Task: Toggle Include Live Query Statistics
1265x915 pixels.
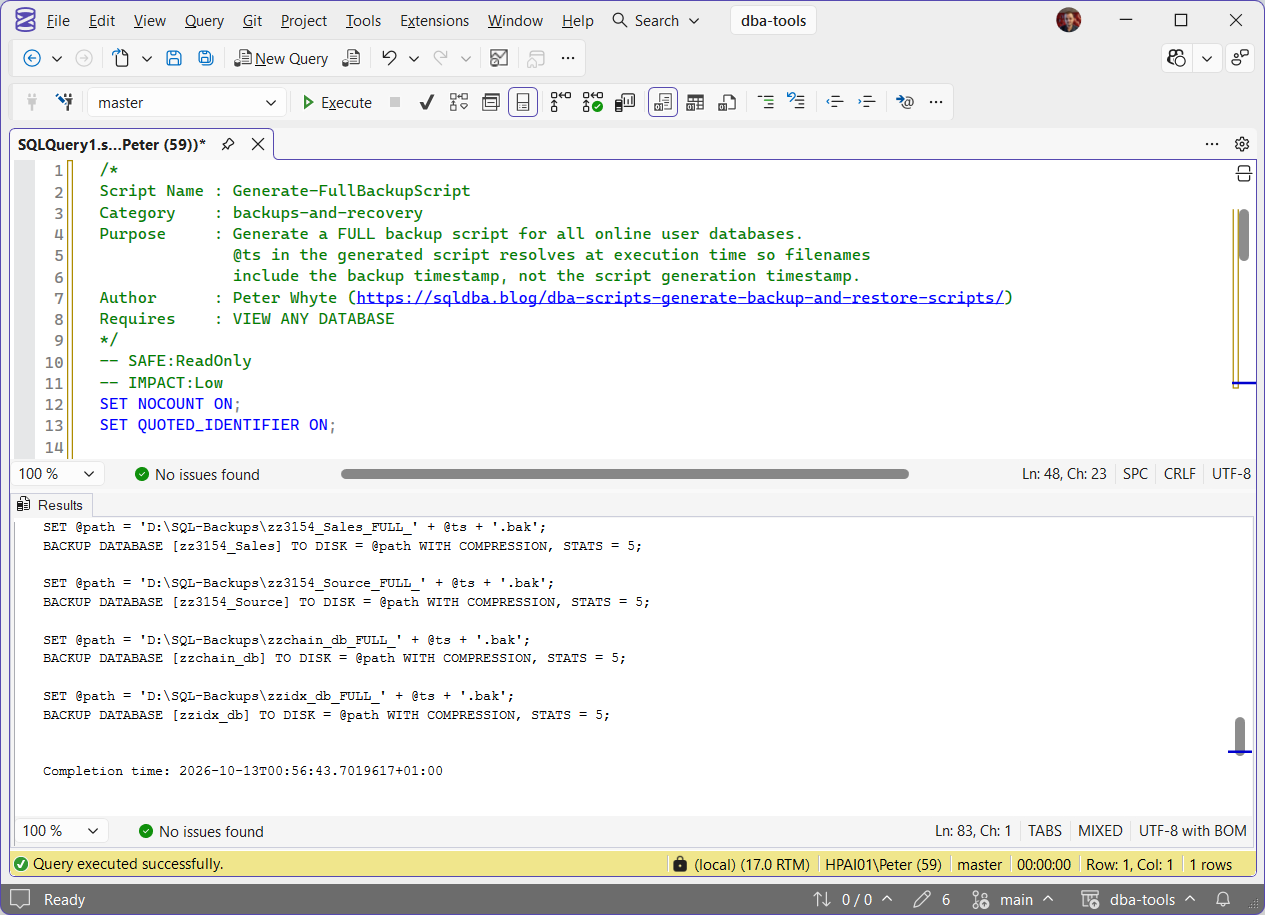Action: (593, 102)
